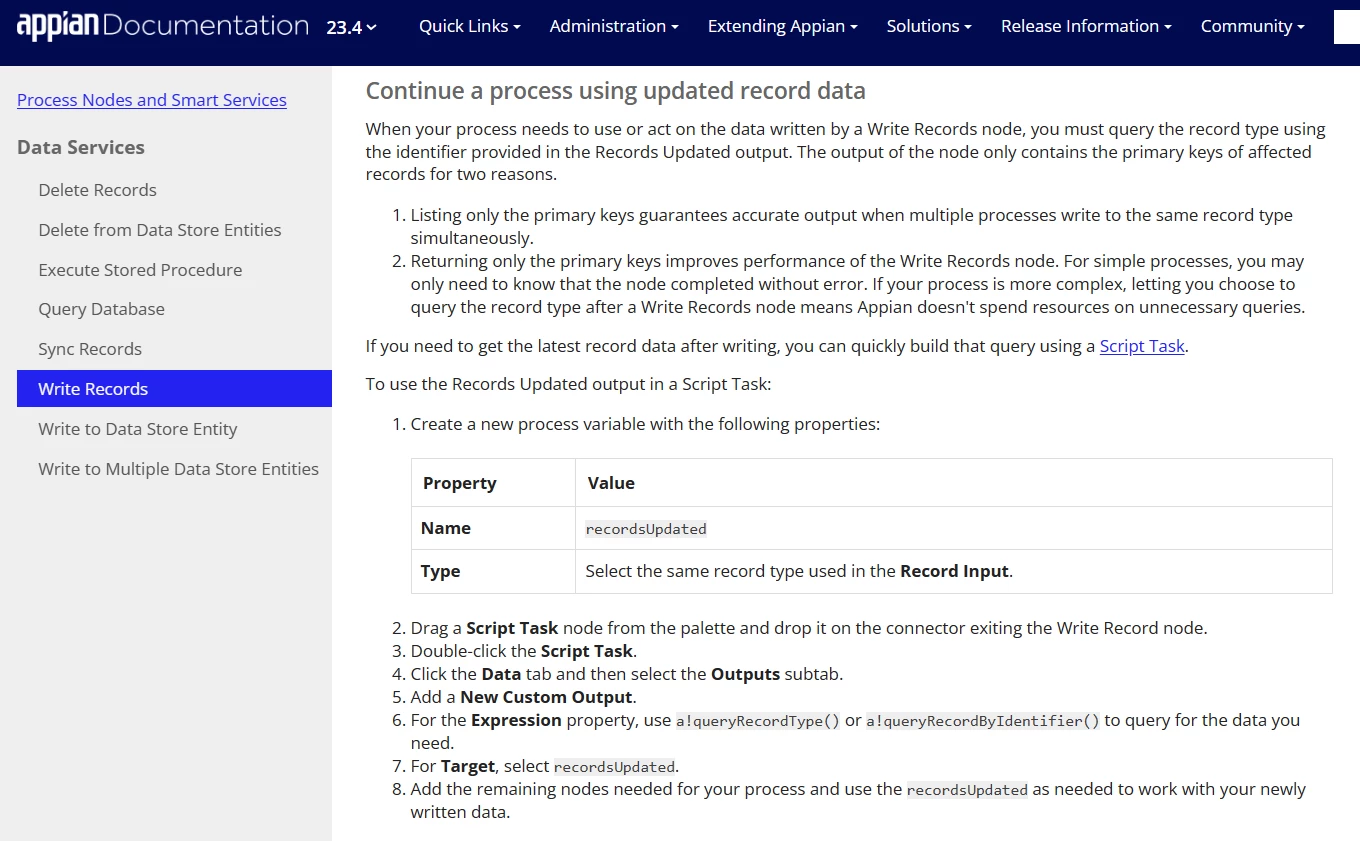Screen dimensions: 1360x841
Task: Open Write to Data Store Entity page
Action: point(138,429)
